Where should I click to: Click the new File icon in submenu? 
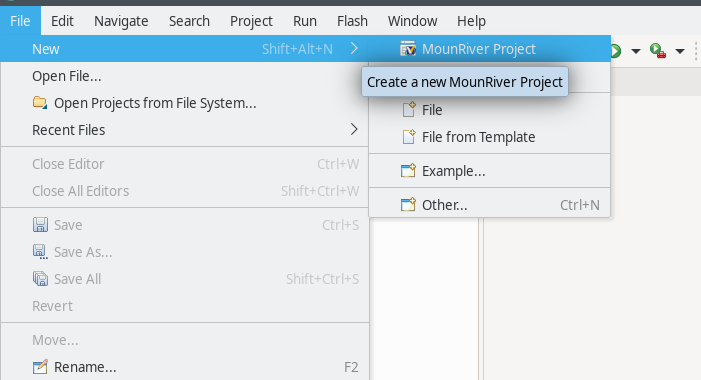click(x=409, y=110)
